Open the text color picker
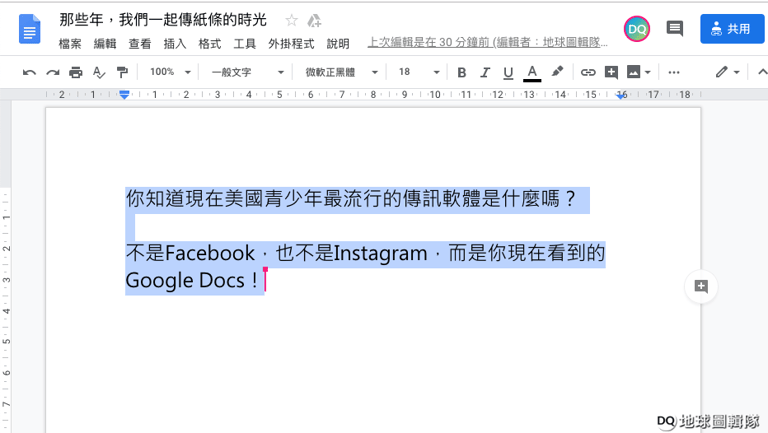This screenshot has width=768, height=433. 532,72
